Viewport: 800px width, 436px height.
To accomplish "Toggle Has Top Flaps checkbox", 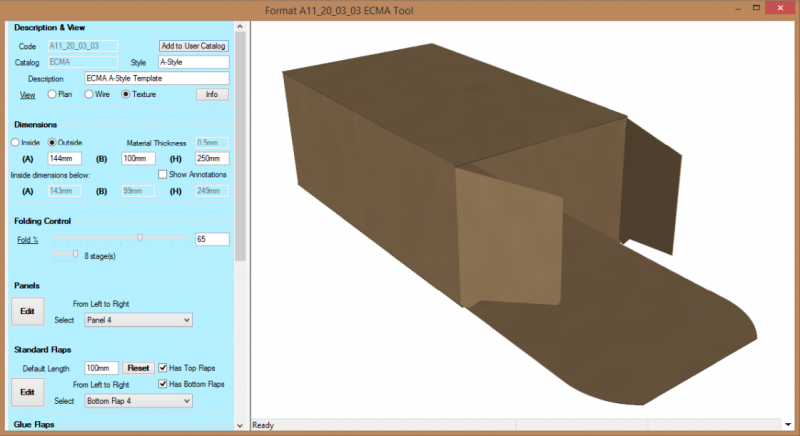I will 163,368.
